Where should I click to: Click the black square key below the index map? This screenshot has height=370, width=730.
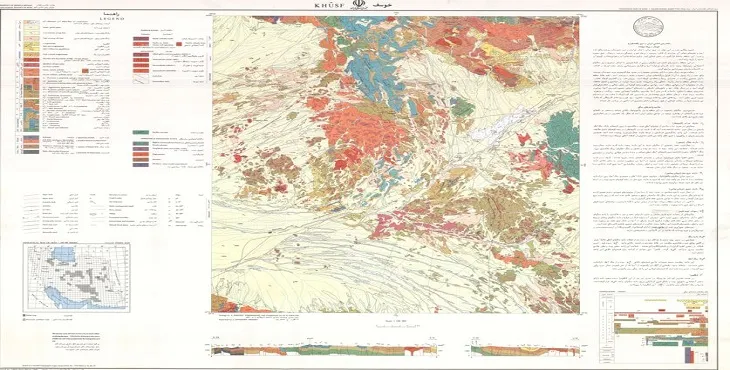click(25, 316)
